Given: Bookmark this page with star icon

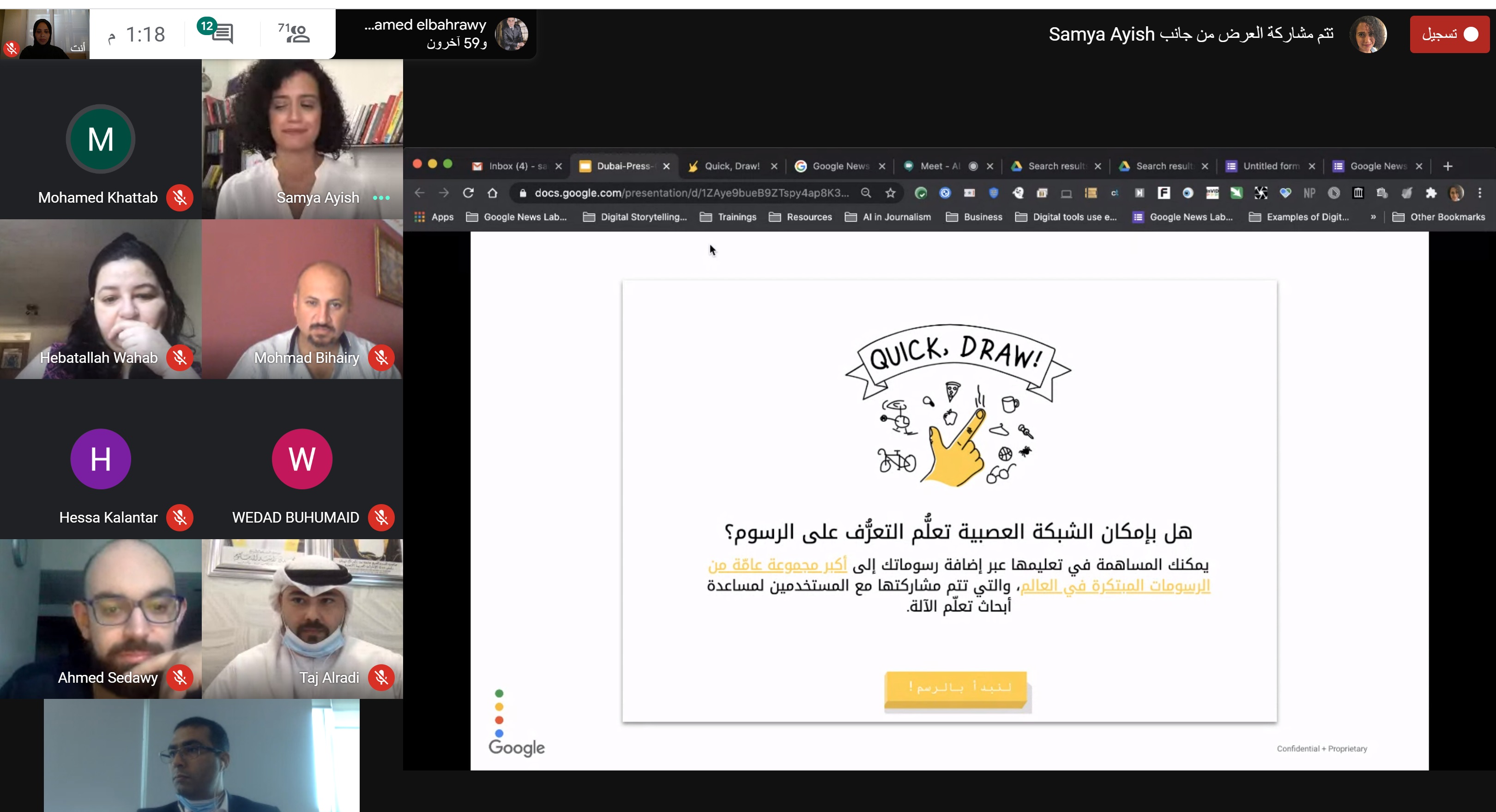Looking at the screenshot, I should tap(890, 192).
